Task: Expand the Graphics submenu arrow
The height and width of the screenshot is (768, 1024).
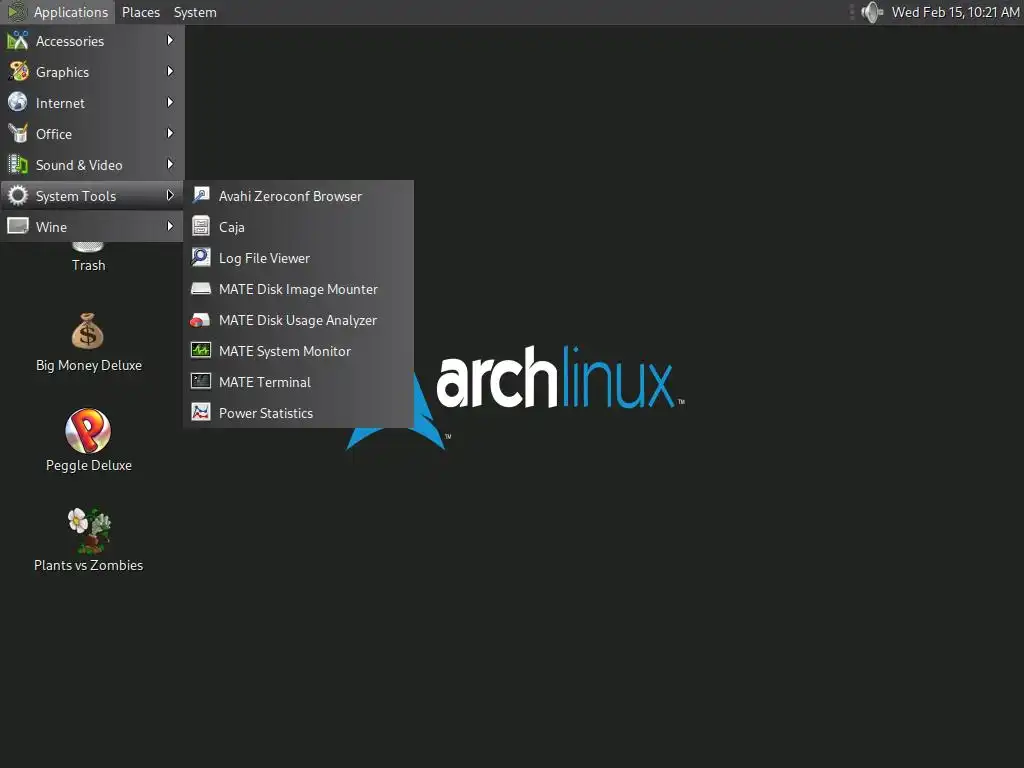Action: [x=170, y=71]
